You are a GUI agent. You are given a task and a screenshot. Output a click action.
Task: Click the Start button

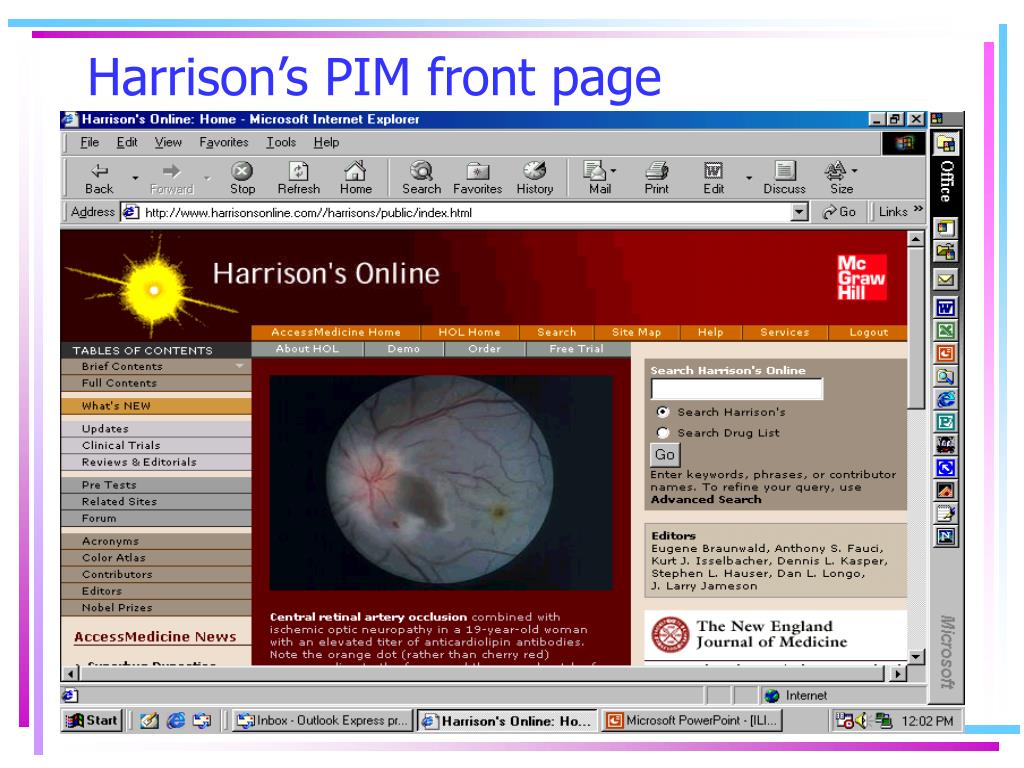coord(92,720)
